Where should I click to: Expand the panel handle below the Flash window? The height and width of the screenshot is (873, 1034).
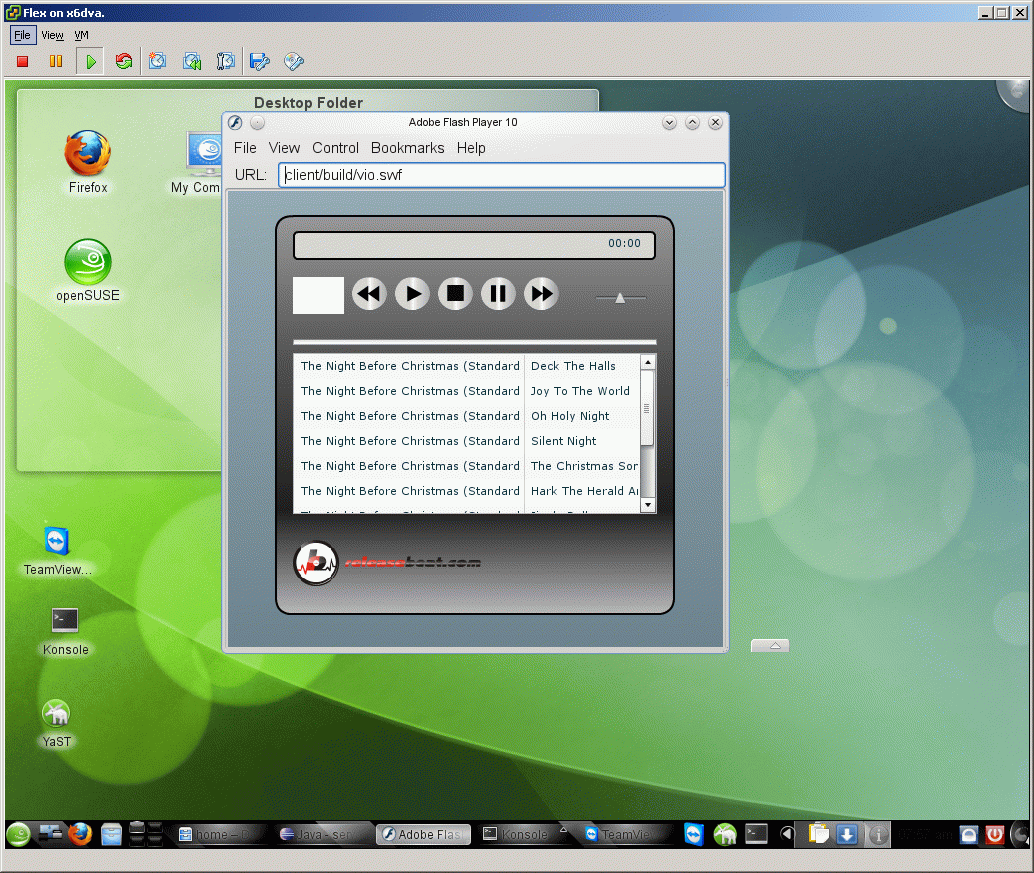point(770,646)
